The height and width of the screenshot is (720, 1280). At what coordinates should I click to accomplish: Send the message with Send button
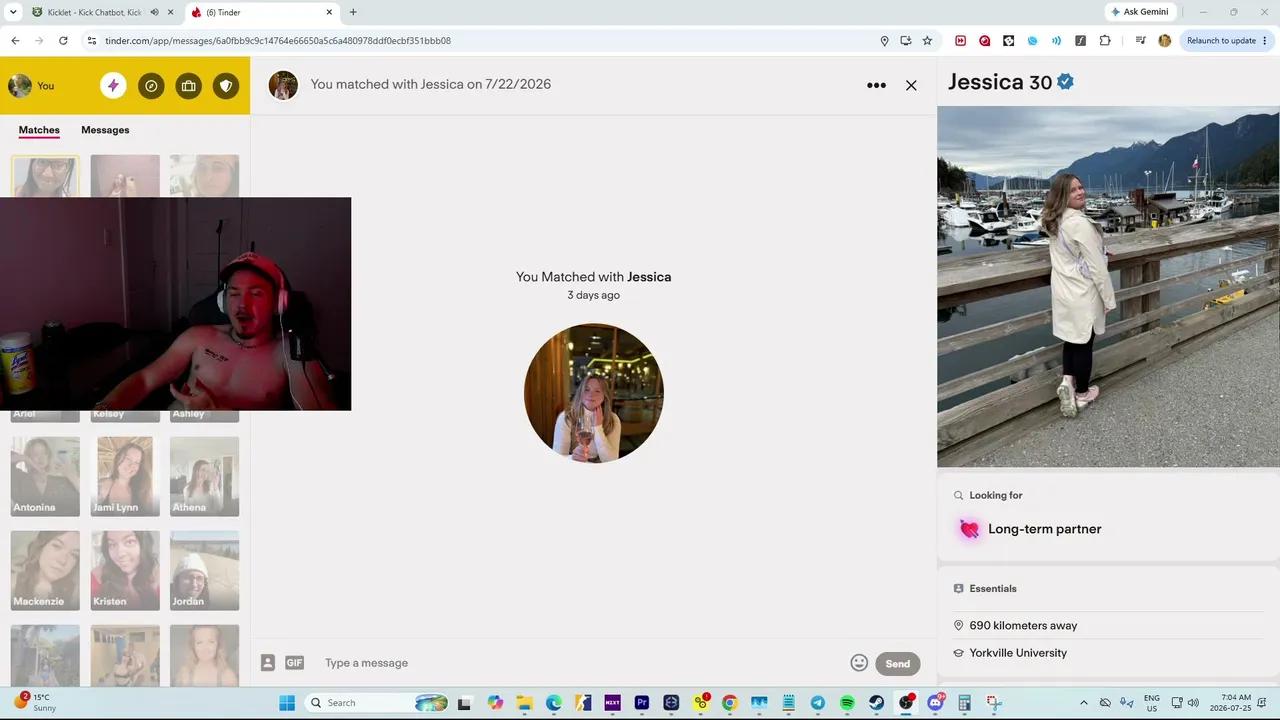coord(897,663)
